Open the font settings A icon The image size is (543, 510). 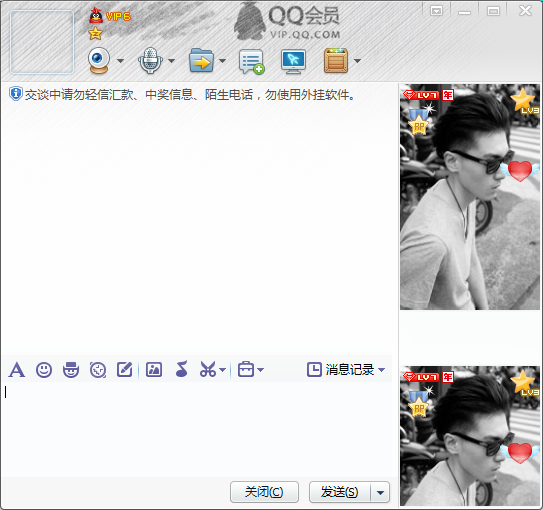pyautogui.click(x=17, y=369)
